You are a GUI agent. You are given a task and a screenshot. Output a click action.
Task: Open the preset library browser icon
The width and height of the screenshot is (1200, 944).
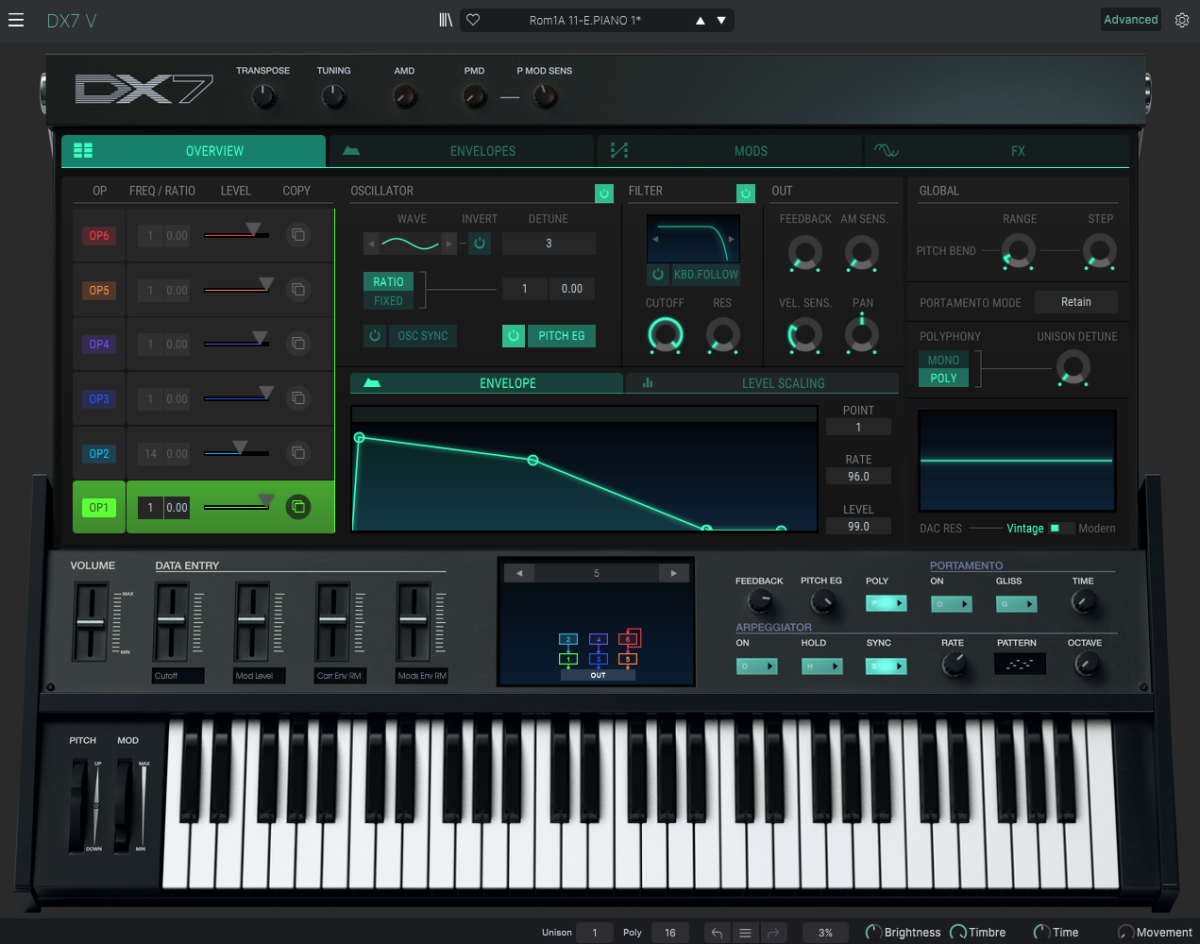(446, 20)
